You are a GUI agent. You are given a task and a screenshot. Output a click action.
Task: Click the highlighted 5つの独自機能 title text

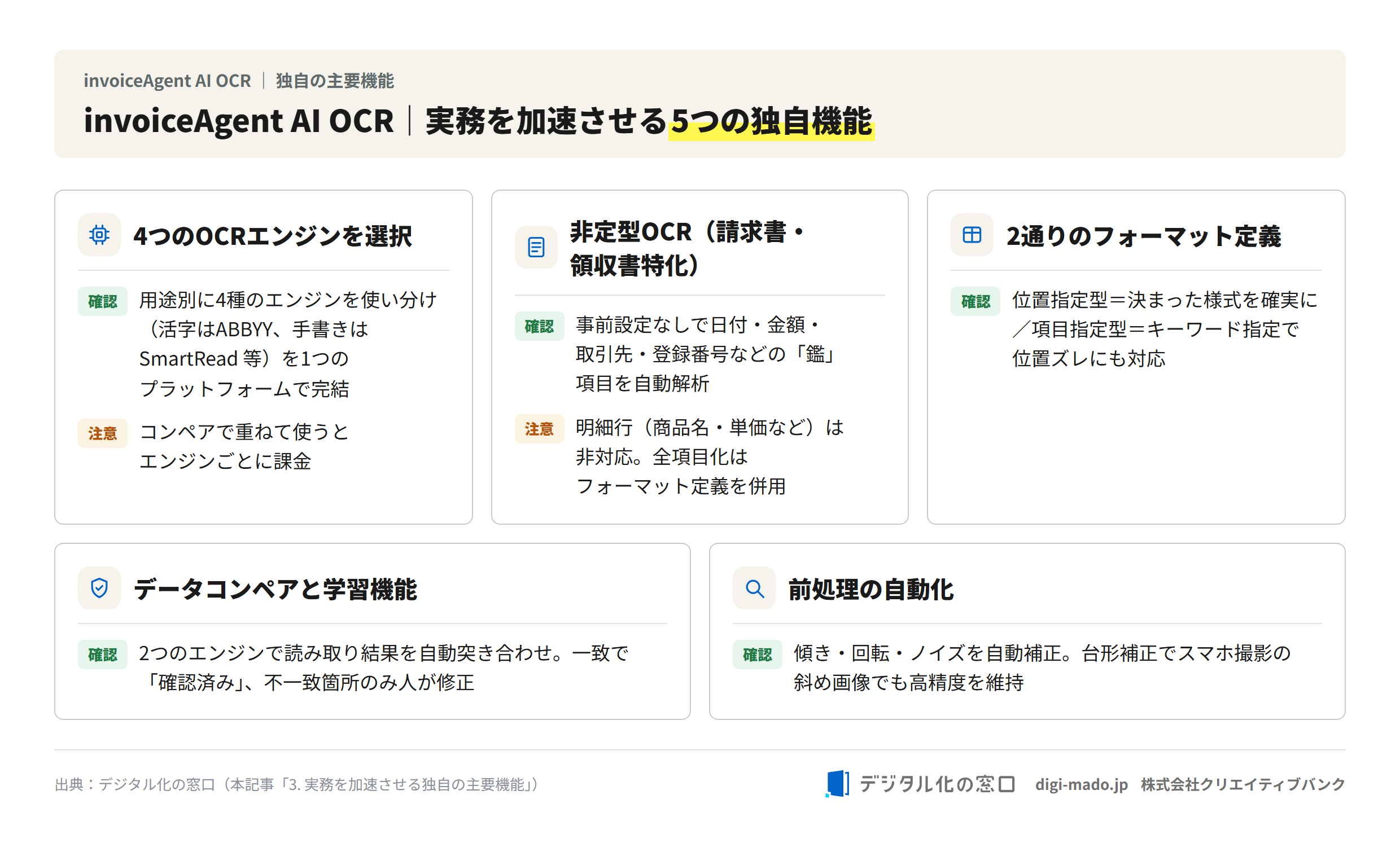[771, 121]
